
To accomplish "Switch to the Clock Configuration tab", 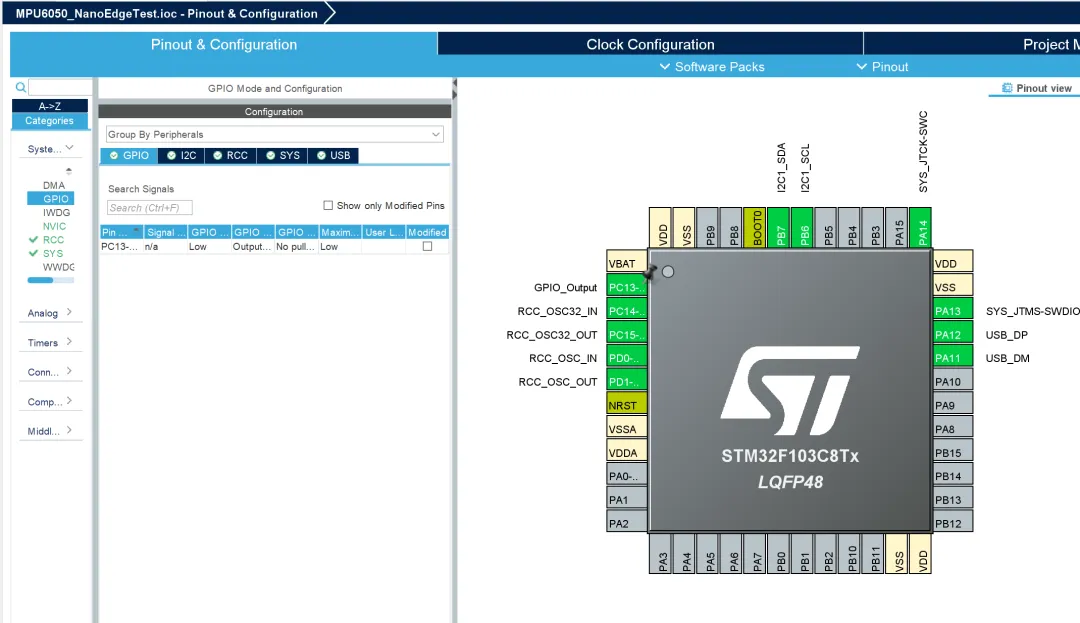I will click(x=650, y=44).
